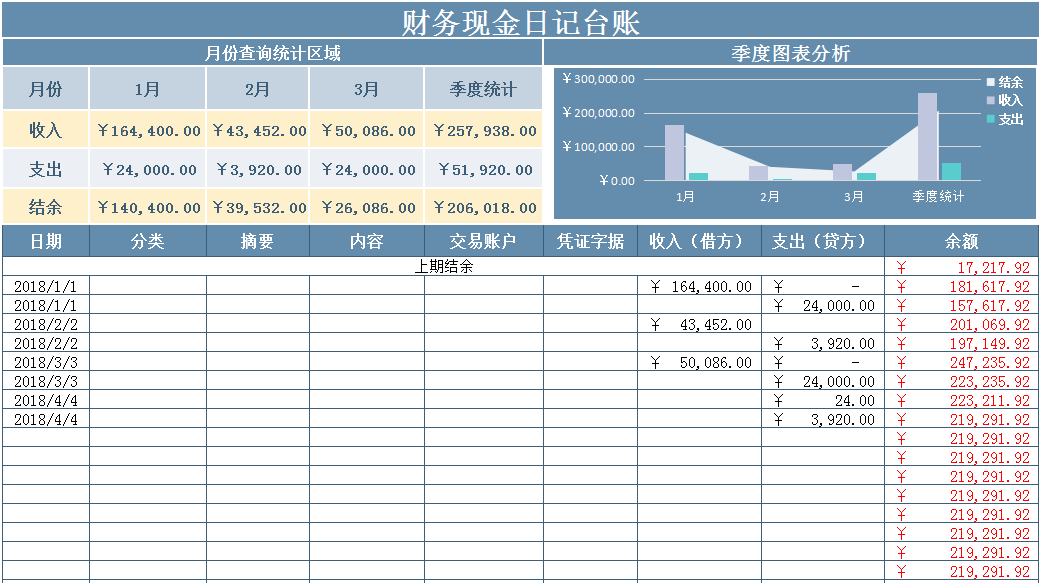This screenshot has width=1042, height=583.
Task: Select the 季度统计 column header
Action: click(483, 88)
